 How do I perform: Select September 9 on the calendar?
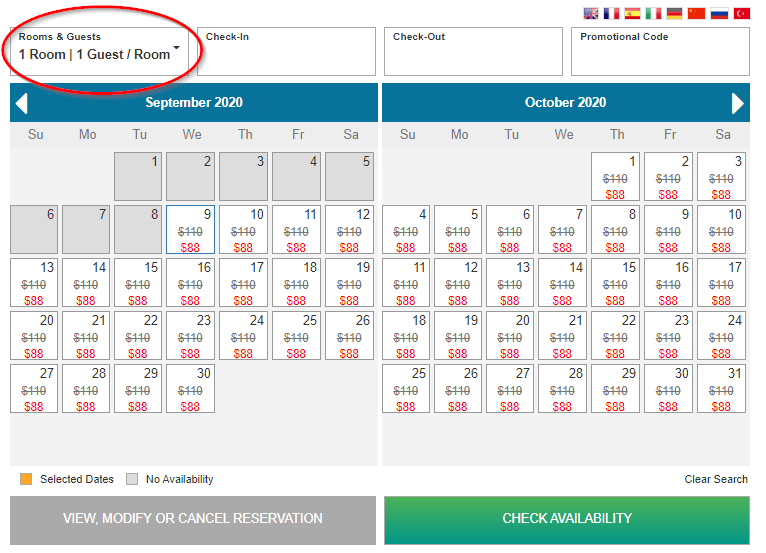point(190,230)
